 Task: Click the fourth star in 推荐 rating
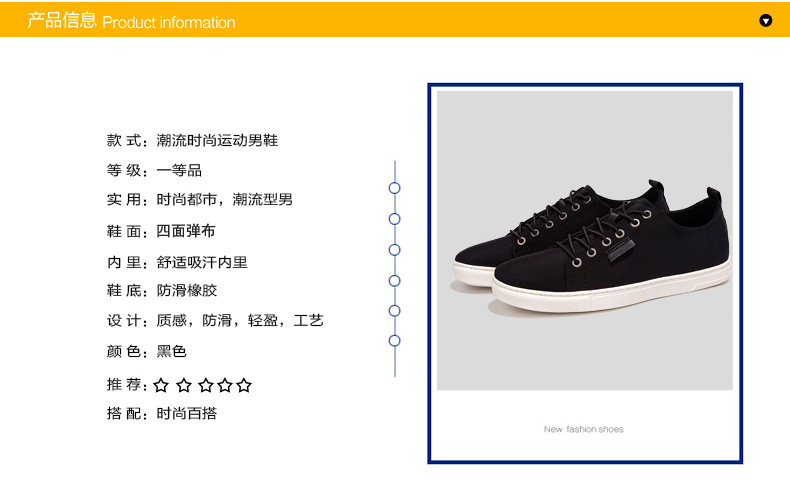(x=225, y=385)
